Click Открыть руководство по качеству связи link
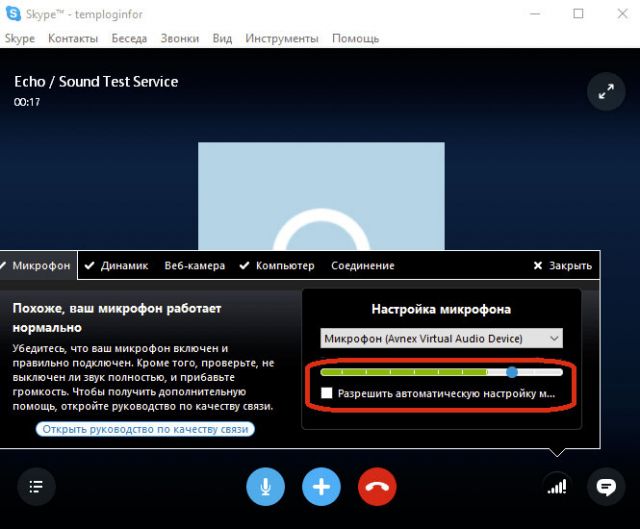This screenshot has height=529, width=640. [x=145, y=429]
